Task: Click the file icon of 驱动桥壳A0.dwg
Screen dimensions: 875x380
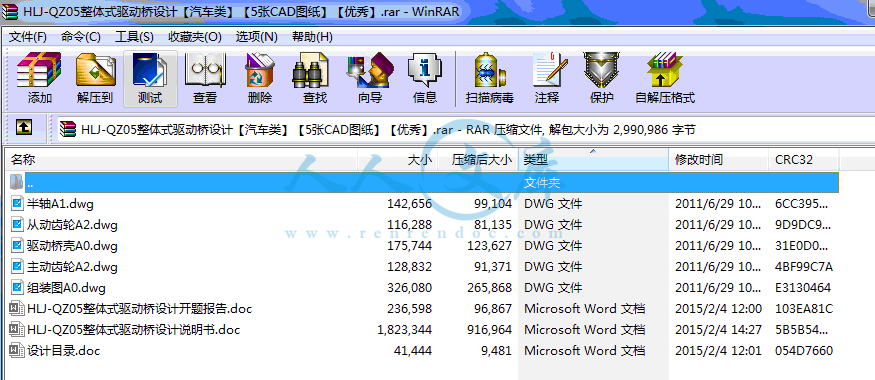Action: pos(17,246)
